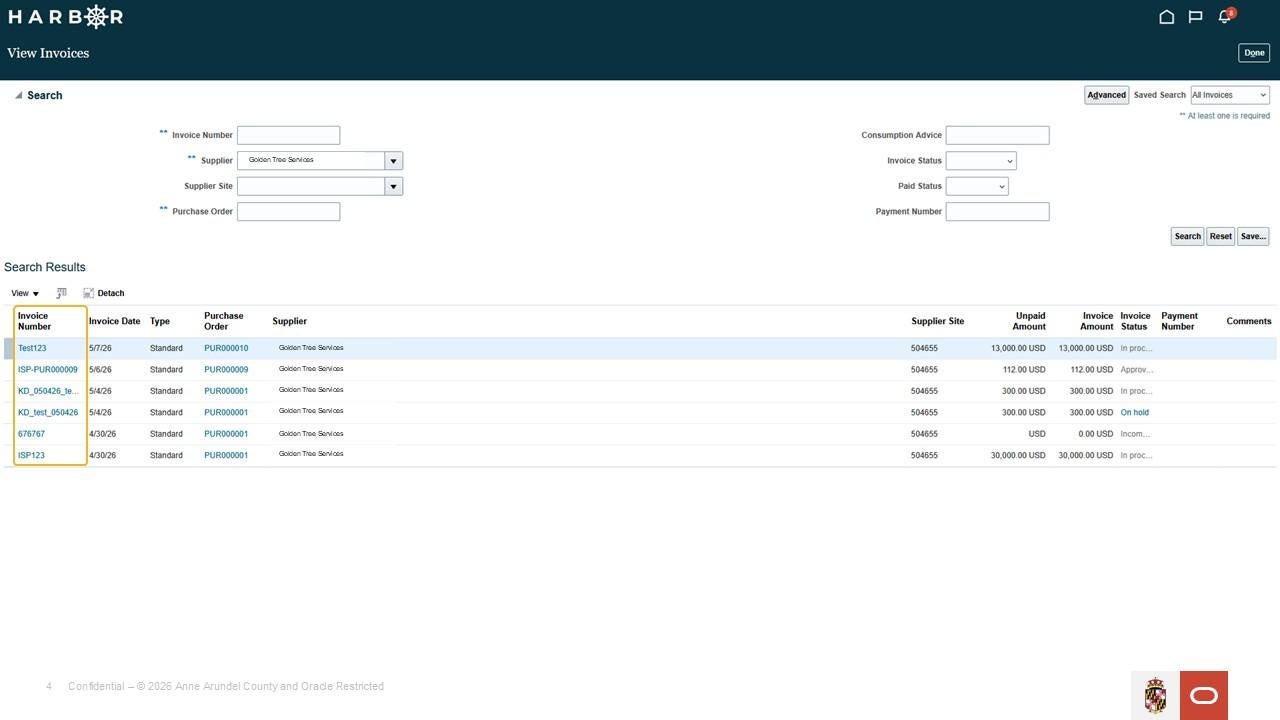Viewport: 1280px width, 720px height.
Task: Open purchase order PUR000010 link
Action: [x=226, y=348]
